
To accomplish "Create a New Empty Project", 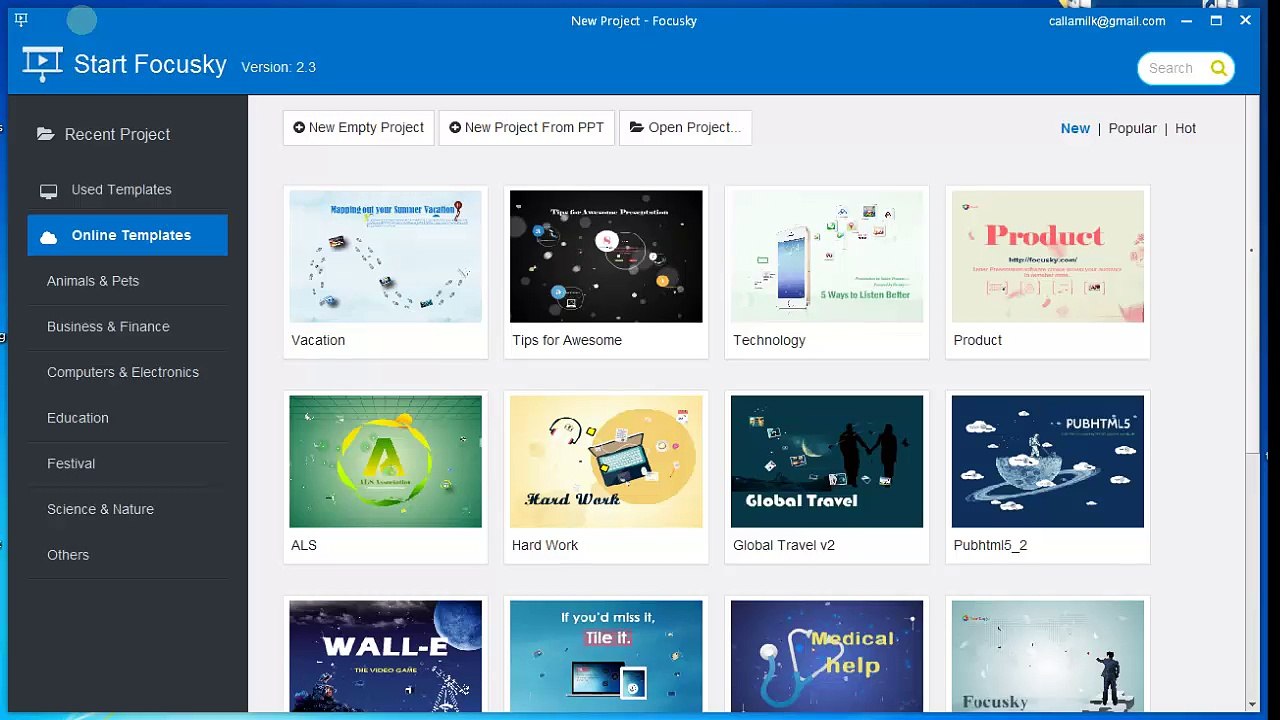I will click(x=358, y=127).
